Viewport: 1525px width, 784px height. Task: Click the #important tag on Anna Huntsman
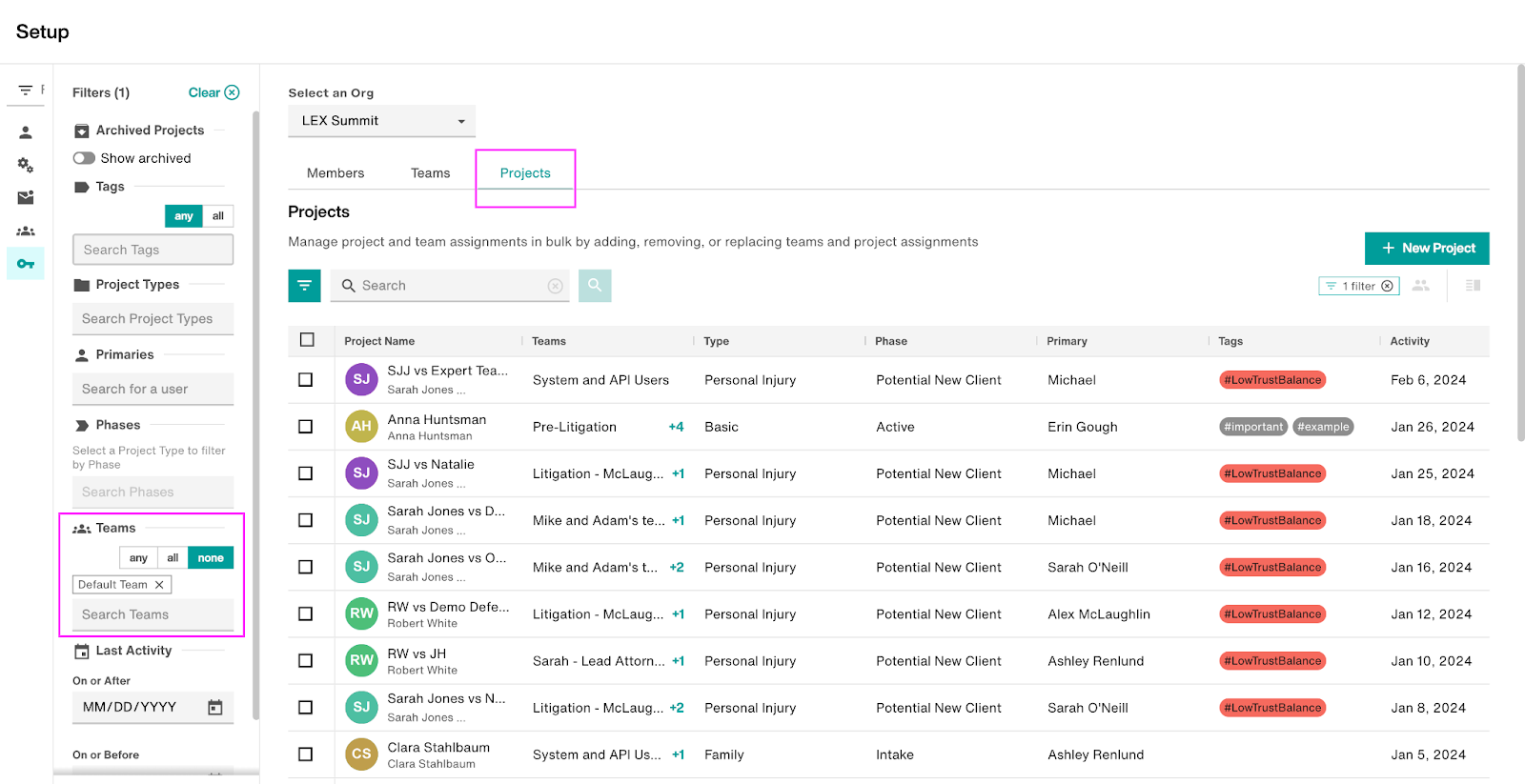click(1253, 427)
